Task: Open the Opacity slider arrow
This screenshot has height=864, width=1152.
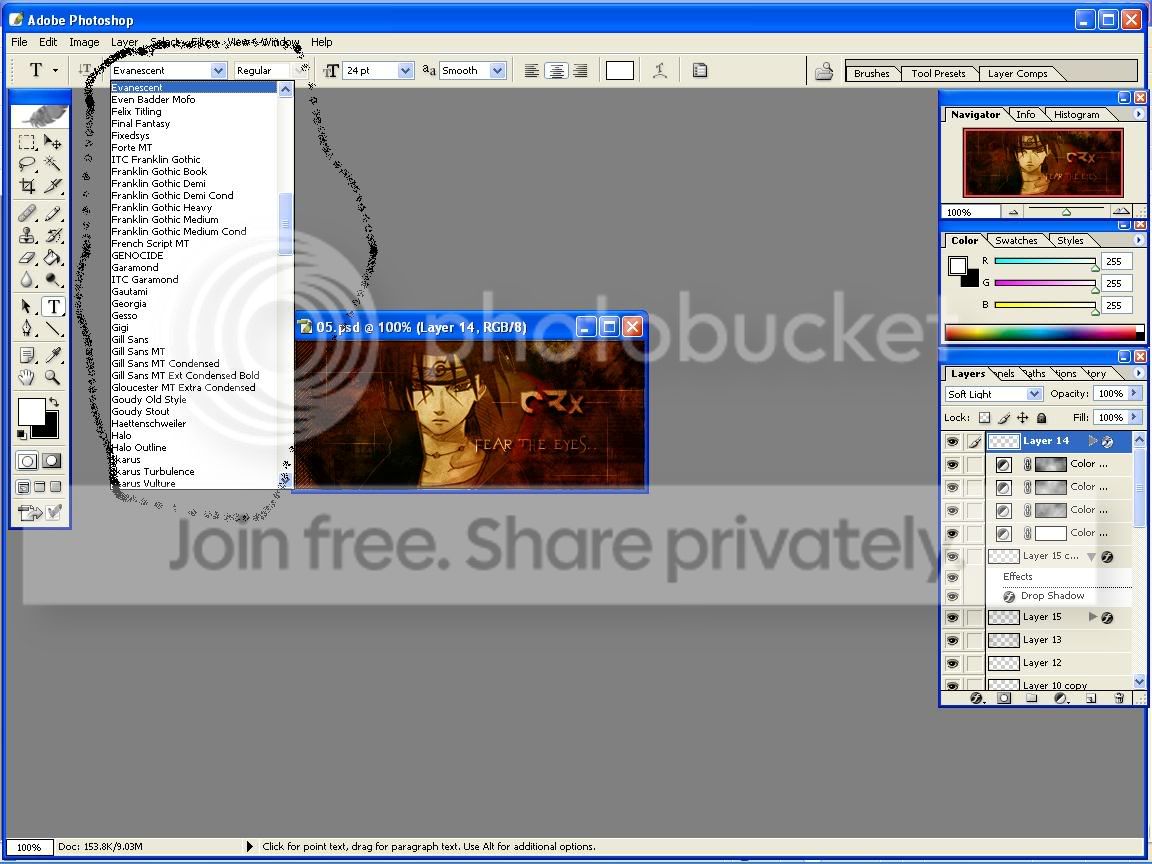Action: coord(1134,394)
